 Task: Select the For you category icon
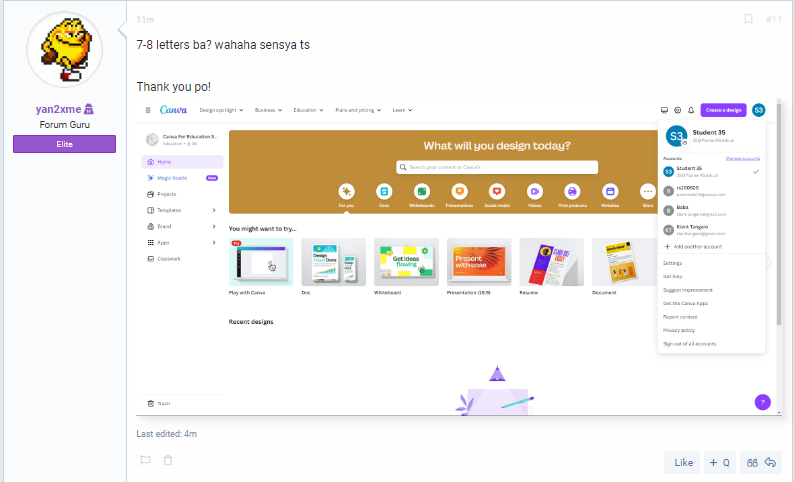point(346,191)
